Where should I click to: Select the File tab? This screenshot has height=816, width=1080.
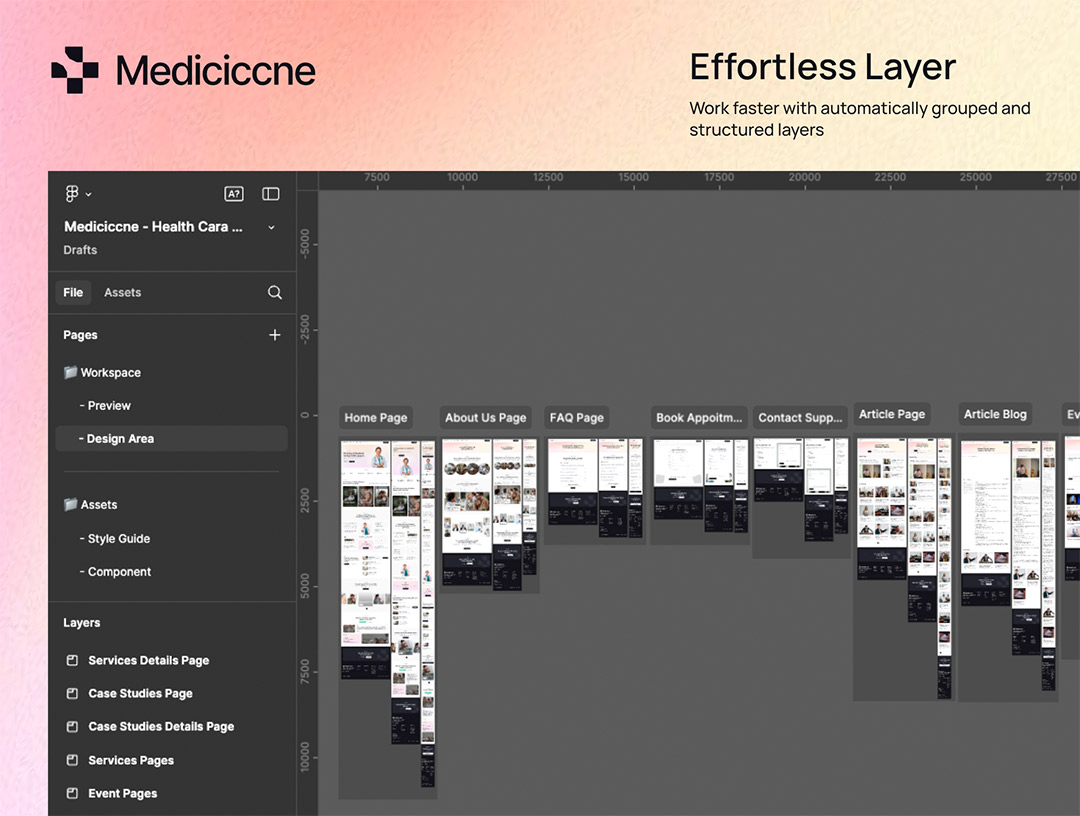[x=73, y=293]
